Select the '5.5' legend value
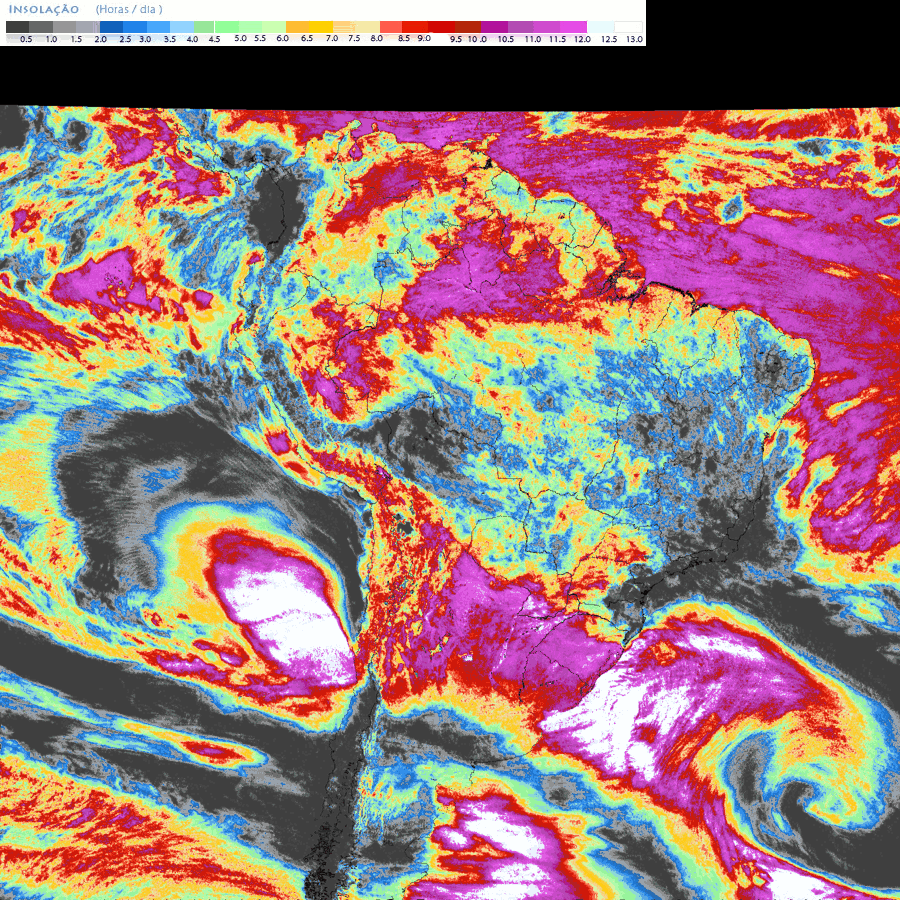900x900 pixels. tap(260, 38)
